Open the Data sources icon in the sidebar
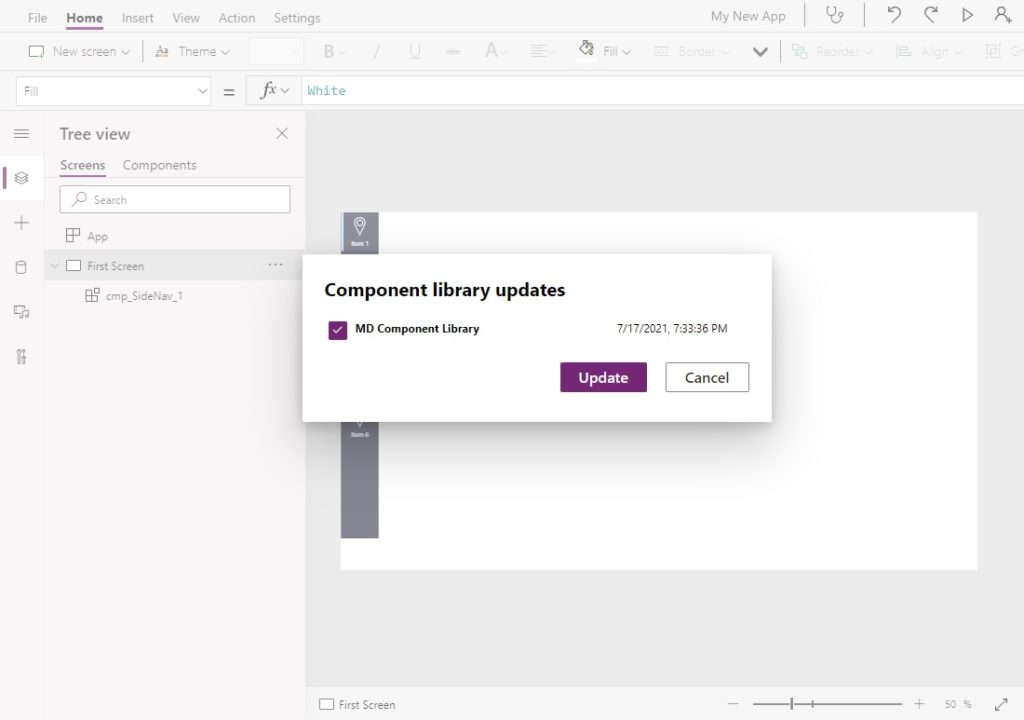Screen dimensions: 1024x720 21,267
